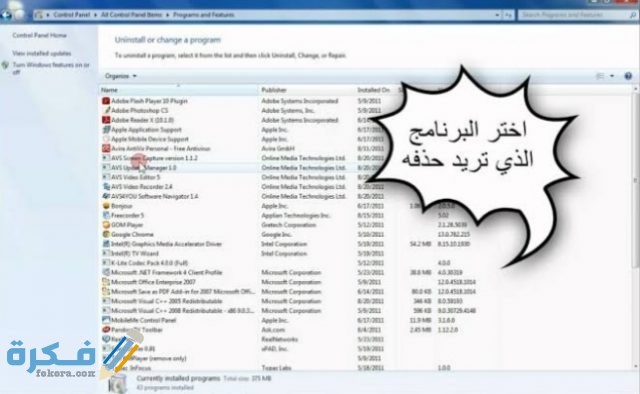Click the AVS4YOU Software Navigator icon
The width and height of the screenshot is (640, 394).
coord(106,196)
